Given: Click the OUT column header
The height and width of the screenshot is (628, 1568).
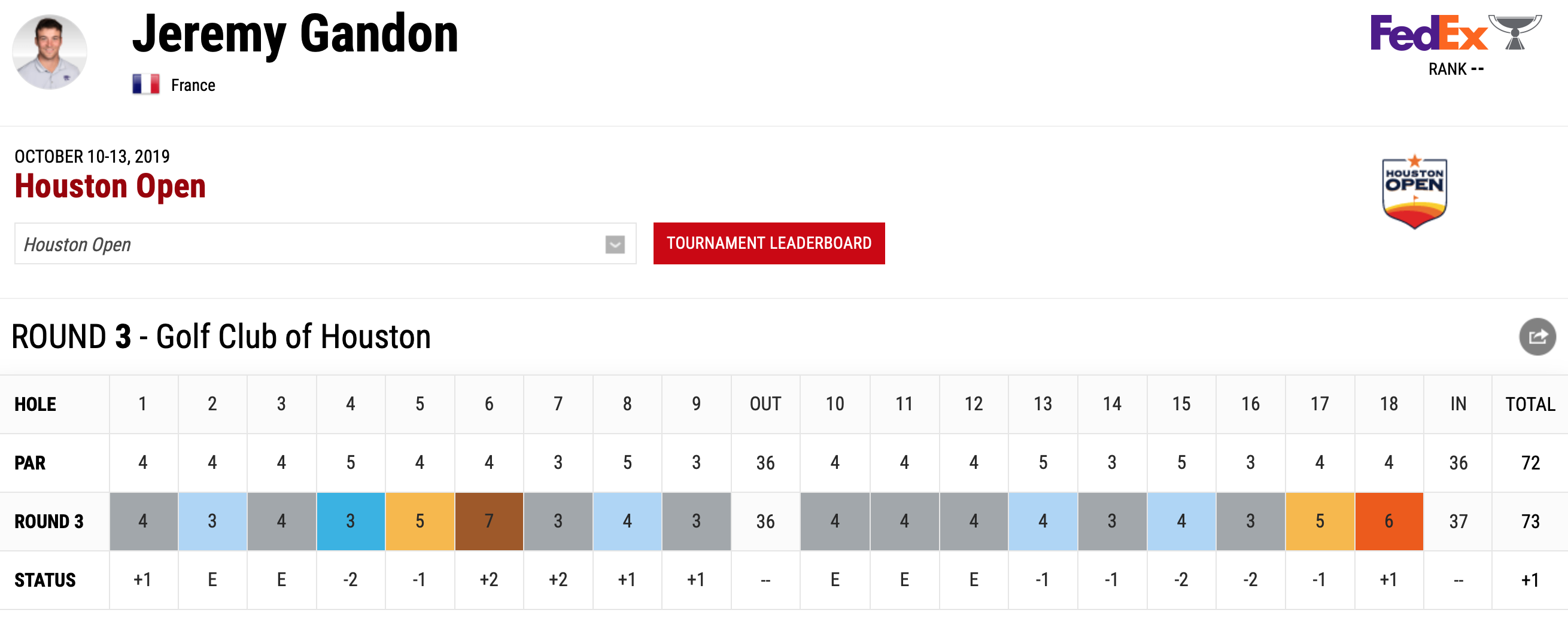Looking at the screenshot, I should [765, 404].
